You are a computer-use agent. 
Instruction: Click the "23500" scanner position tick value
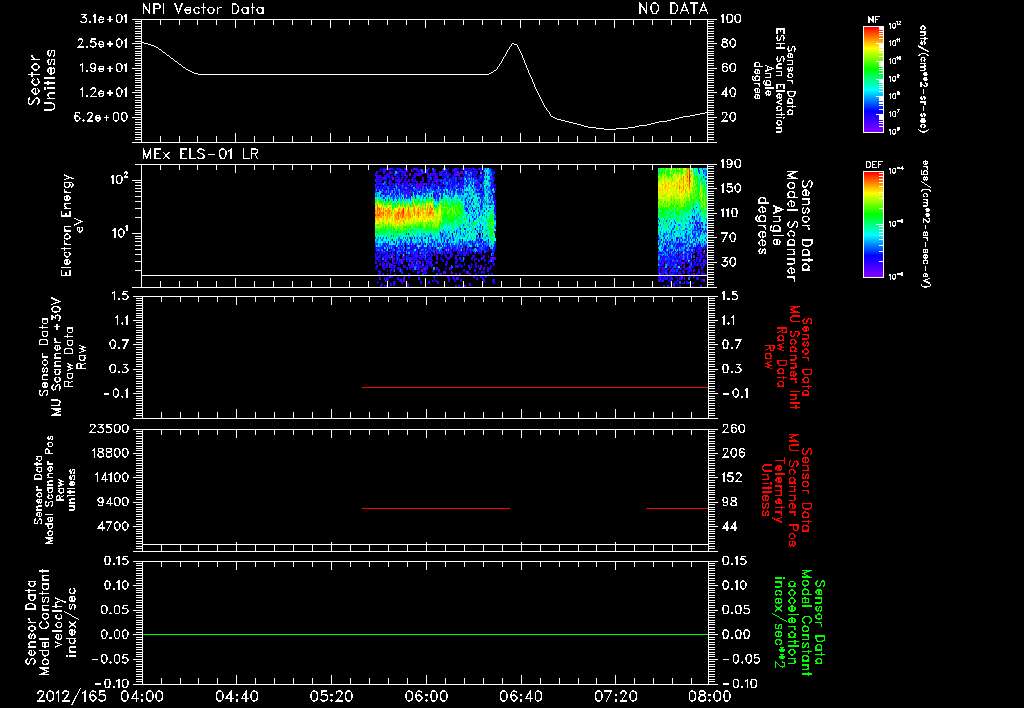point(108,429)
